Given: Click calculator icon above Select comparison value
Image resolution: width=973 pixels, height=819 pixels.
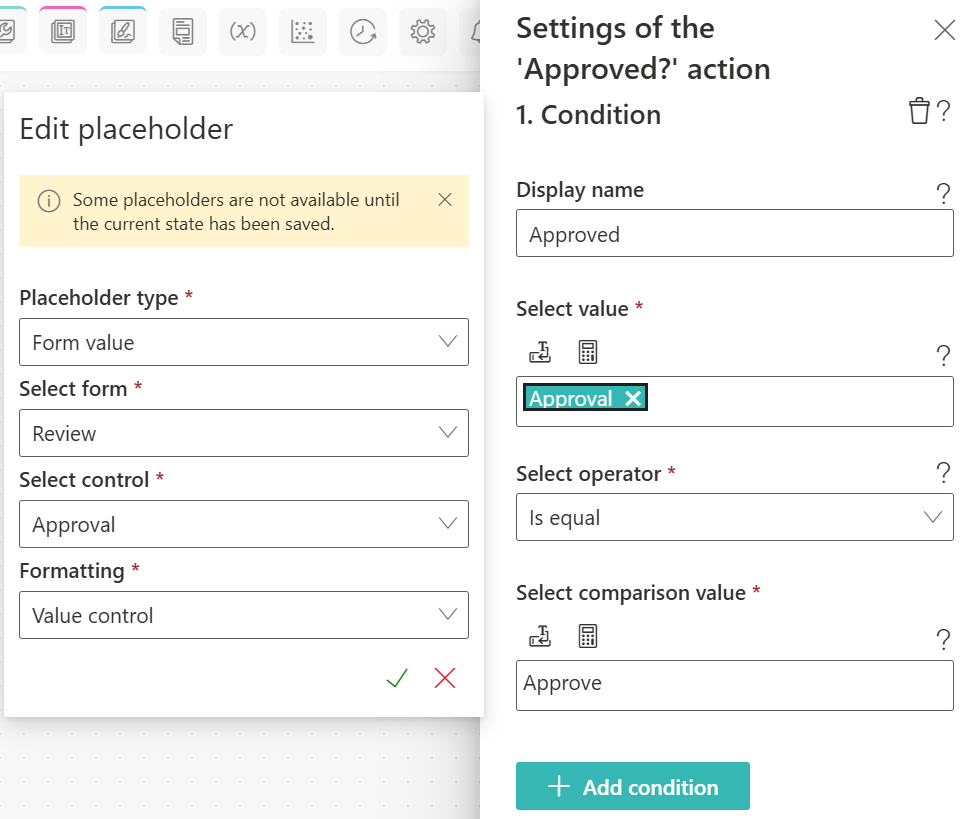Looking at the screenshot, I should point(588,636).
